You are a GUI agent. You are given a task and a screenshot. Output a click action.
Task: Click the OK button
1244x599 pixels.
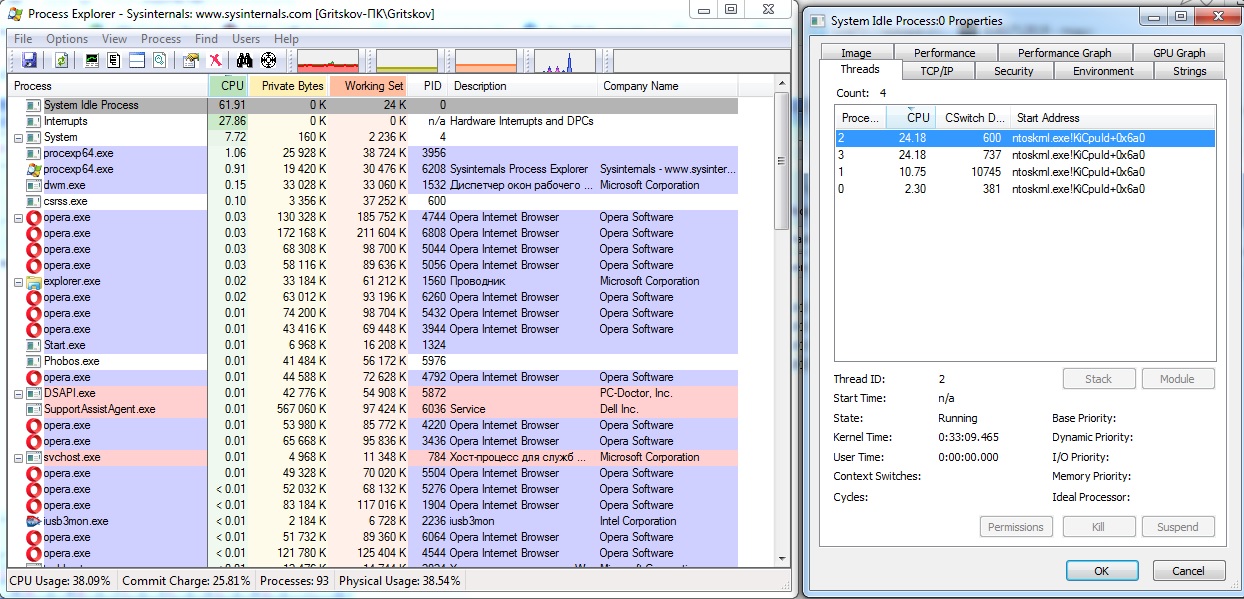1101,571
